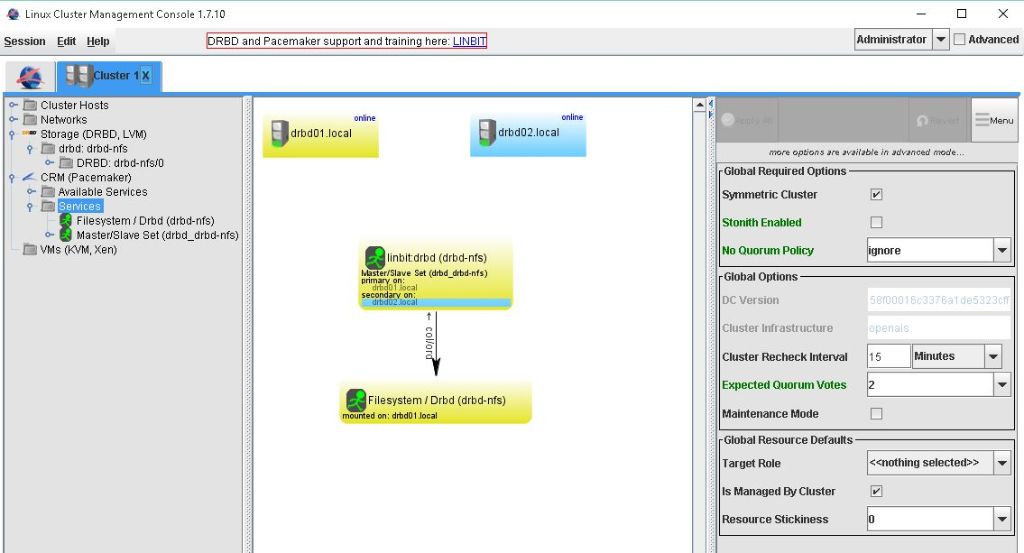Open the Help menu

click(x=98, y=41)
